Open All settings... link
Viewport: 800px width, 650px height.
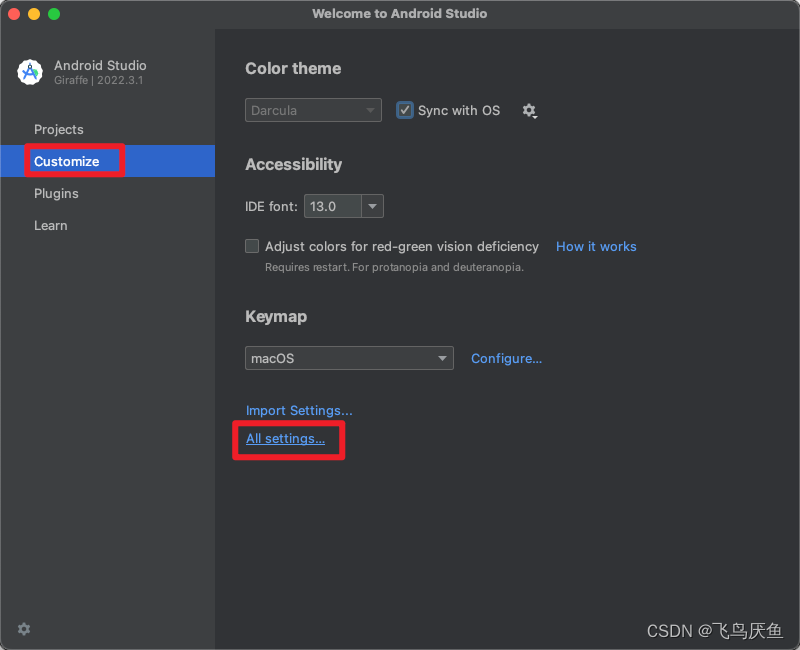click(x=285, y=439)
